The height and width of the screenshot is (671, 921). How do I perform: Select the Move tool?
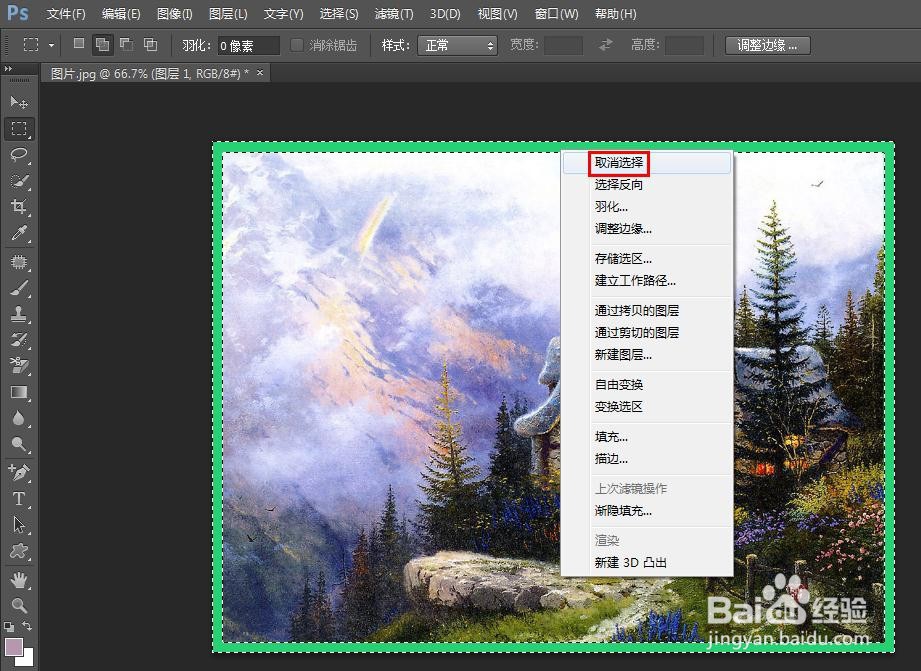pyautogui.click(x=18, y=101)
